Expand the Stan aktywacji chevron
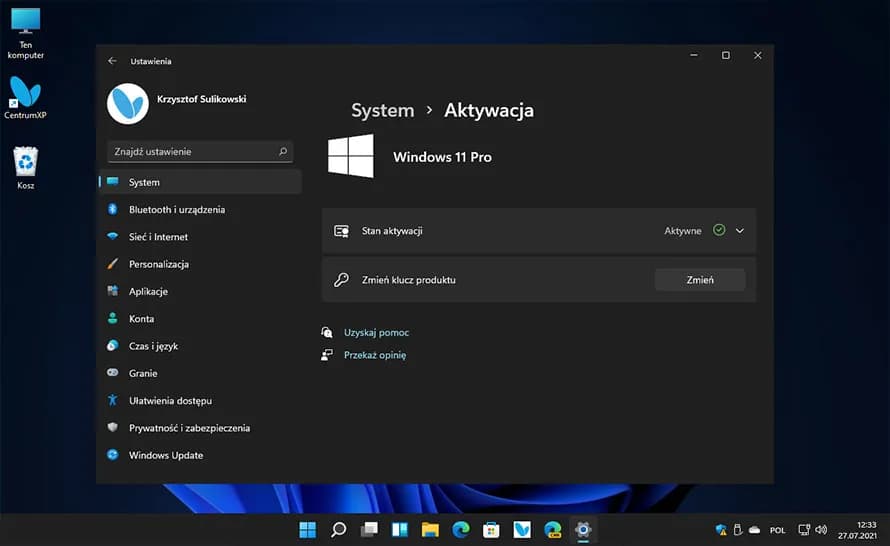Image resolution: width=890 pixels, height=546 pixels. 740,231
